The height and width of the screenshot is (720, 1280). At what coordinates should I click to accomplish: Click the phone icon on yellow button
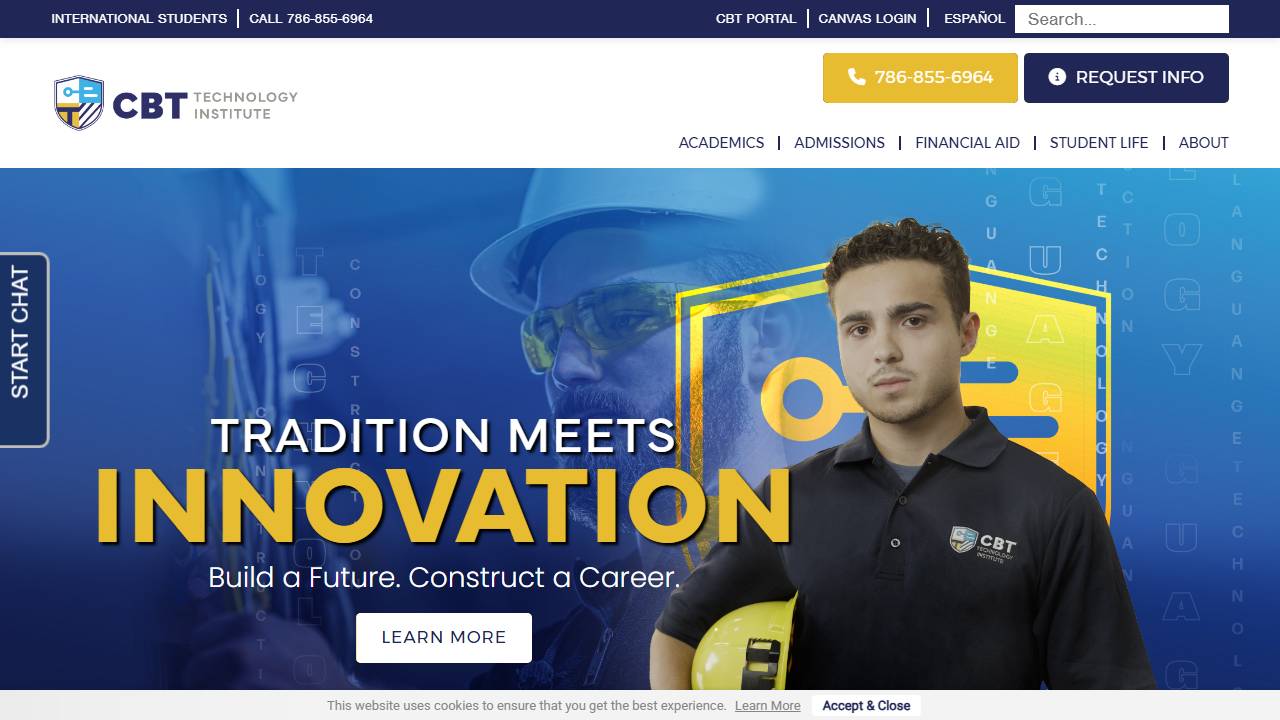click(856, 77)
